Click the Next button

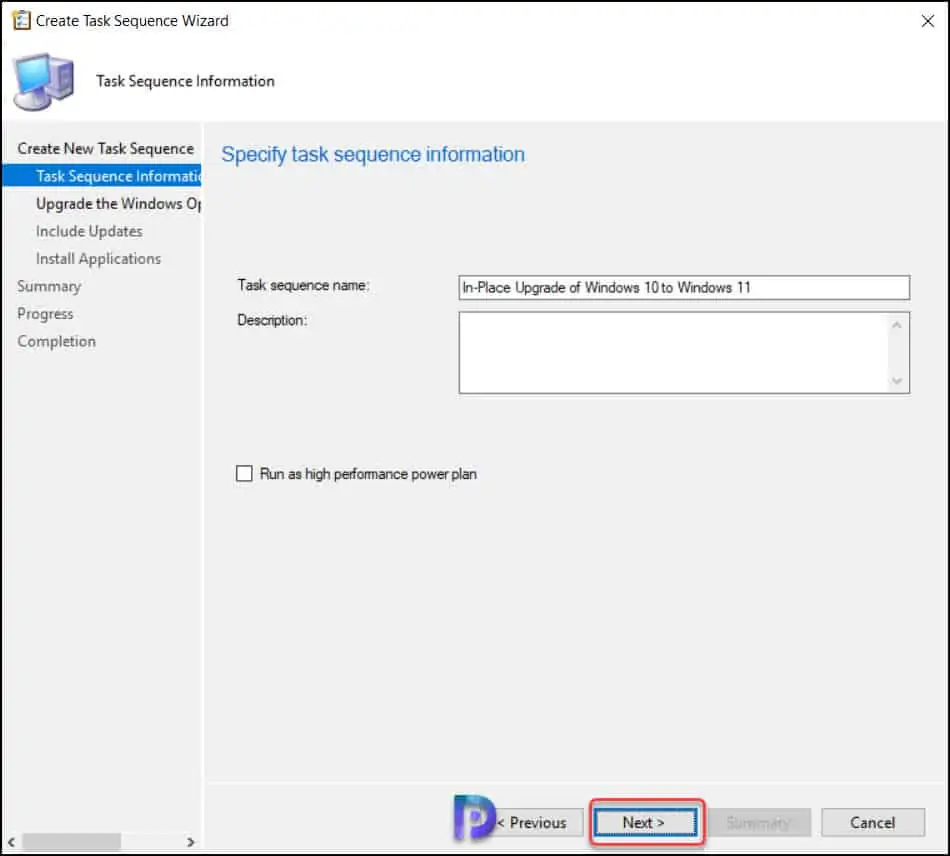point(646,823)
